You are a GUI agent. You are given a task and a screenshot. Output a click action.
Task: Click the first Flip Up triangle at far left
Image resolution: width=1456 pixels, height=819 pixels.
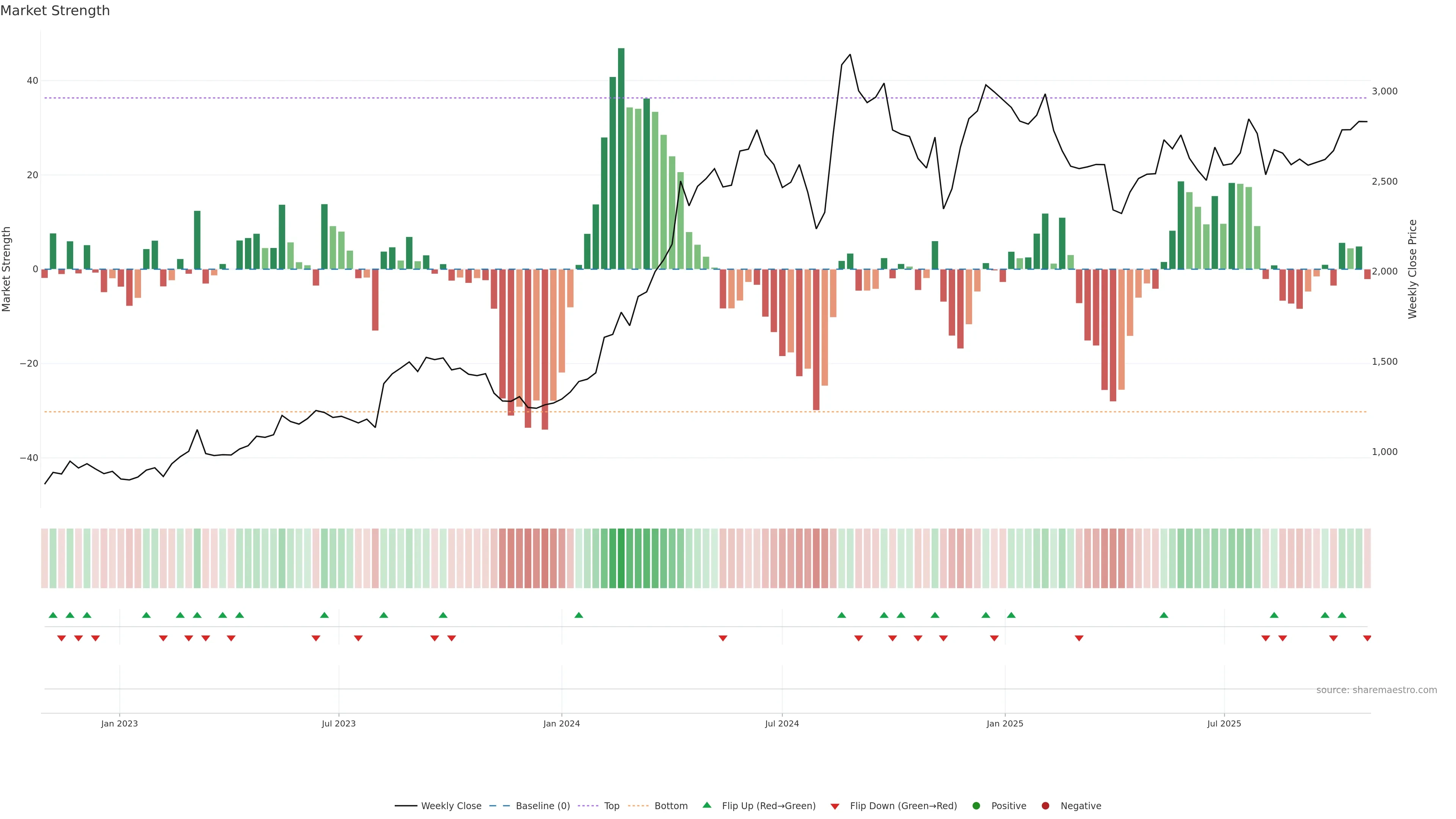click(53, 615)
